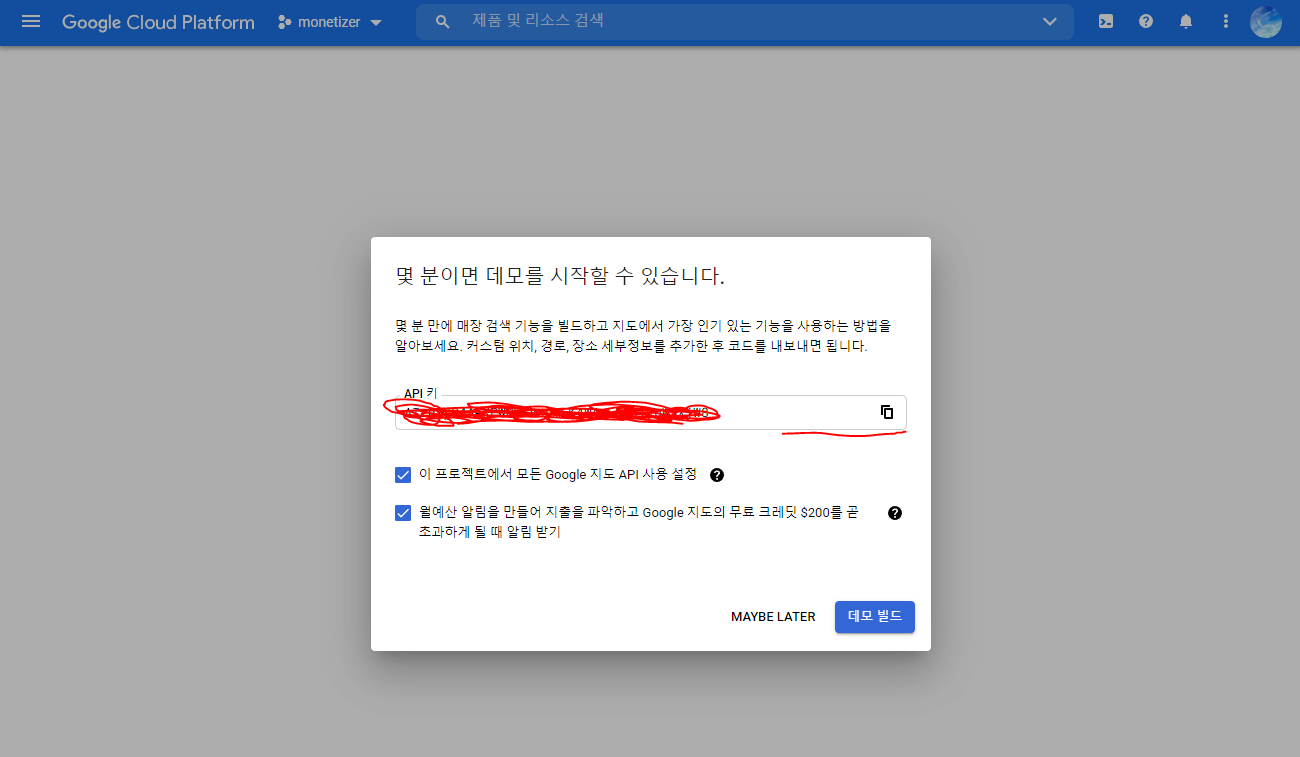The image size is (1300, 757).
Task: Show help for budget alert option
Action: (895, 513)
